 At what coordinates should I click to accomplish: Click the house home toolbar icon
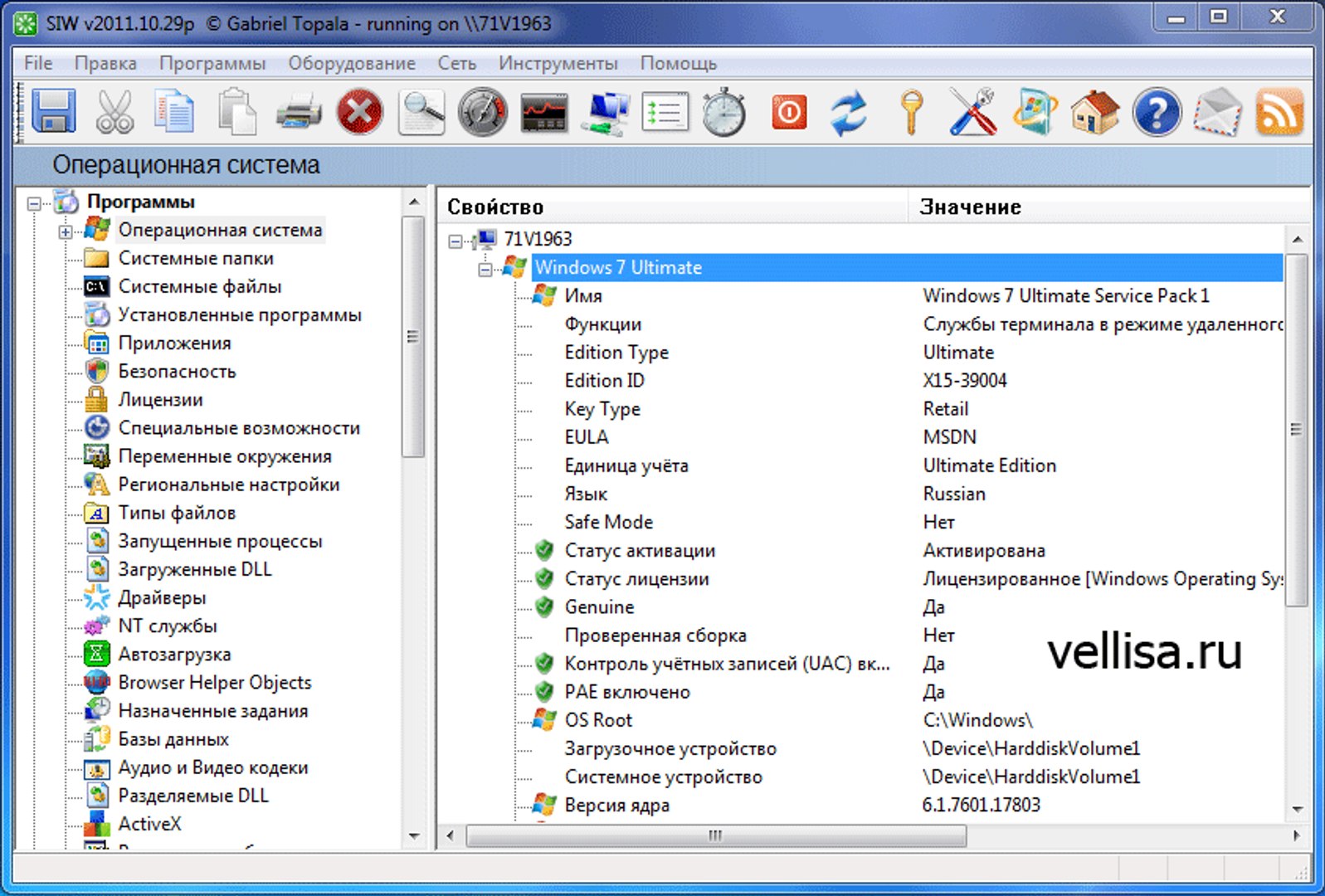pos(1095,111)
